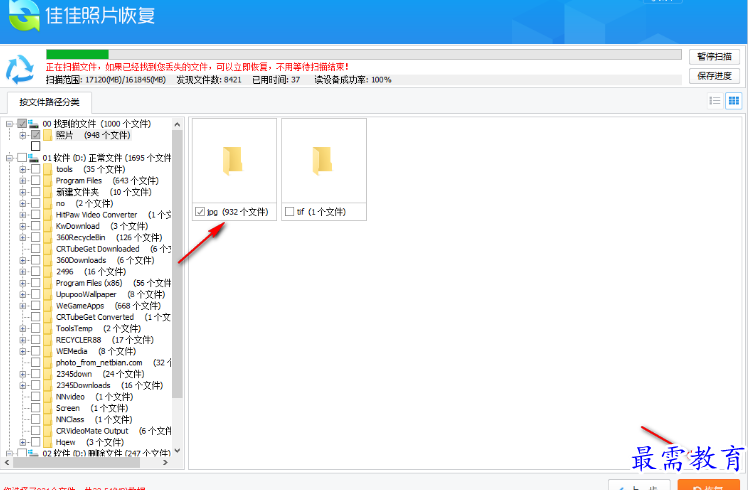Click the blue recycle arrows scan icon
This screenshot has width=753, height=490.
[x=20, y=69]
